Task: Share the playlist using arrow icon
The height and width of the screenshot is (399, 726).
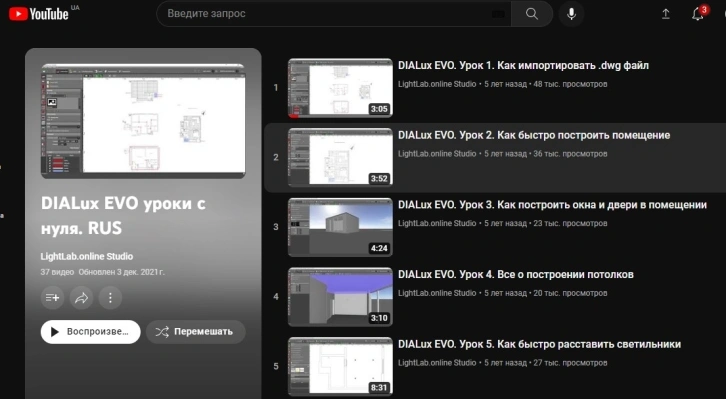Action: [81, 298]
